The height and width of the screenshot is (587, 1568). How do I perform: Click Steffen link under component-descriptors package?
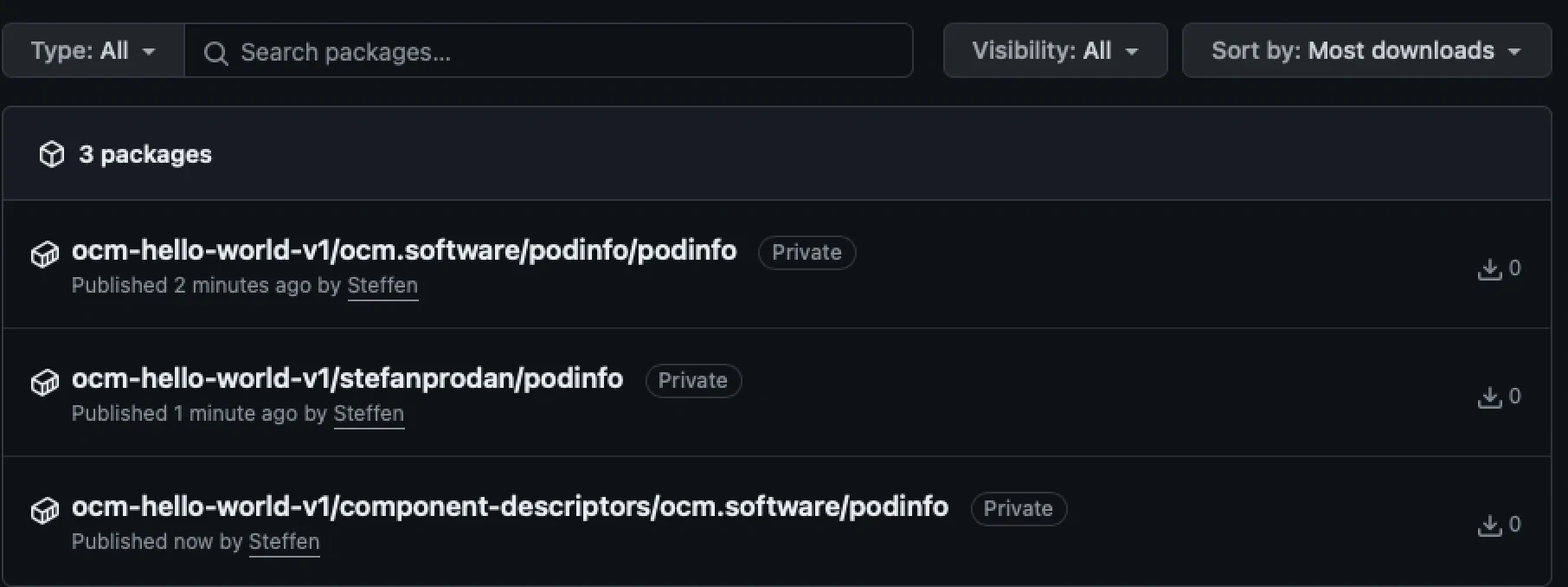pos(284,542)
